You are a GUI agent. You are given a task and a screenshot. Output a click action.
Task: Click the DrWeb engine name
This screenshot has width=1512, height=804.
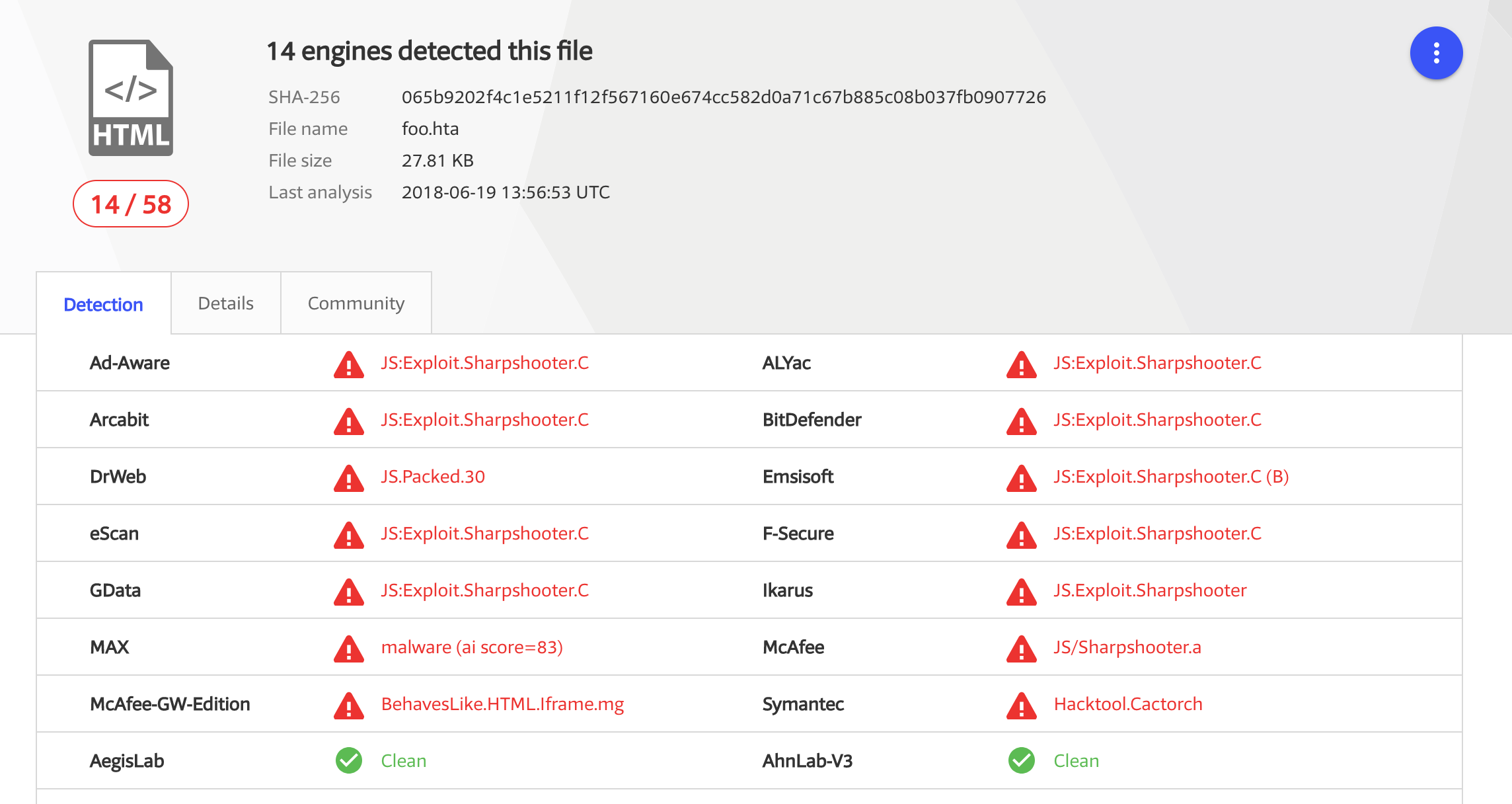pyautogui.click(x=118, y=477)
